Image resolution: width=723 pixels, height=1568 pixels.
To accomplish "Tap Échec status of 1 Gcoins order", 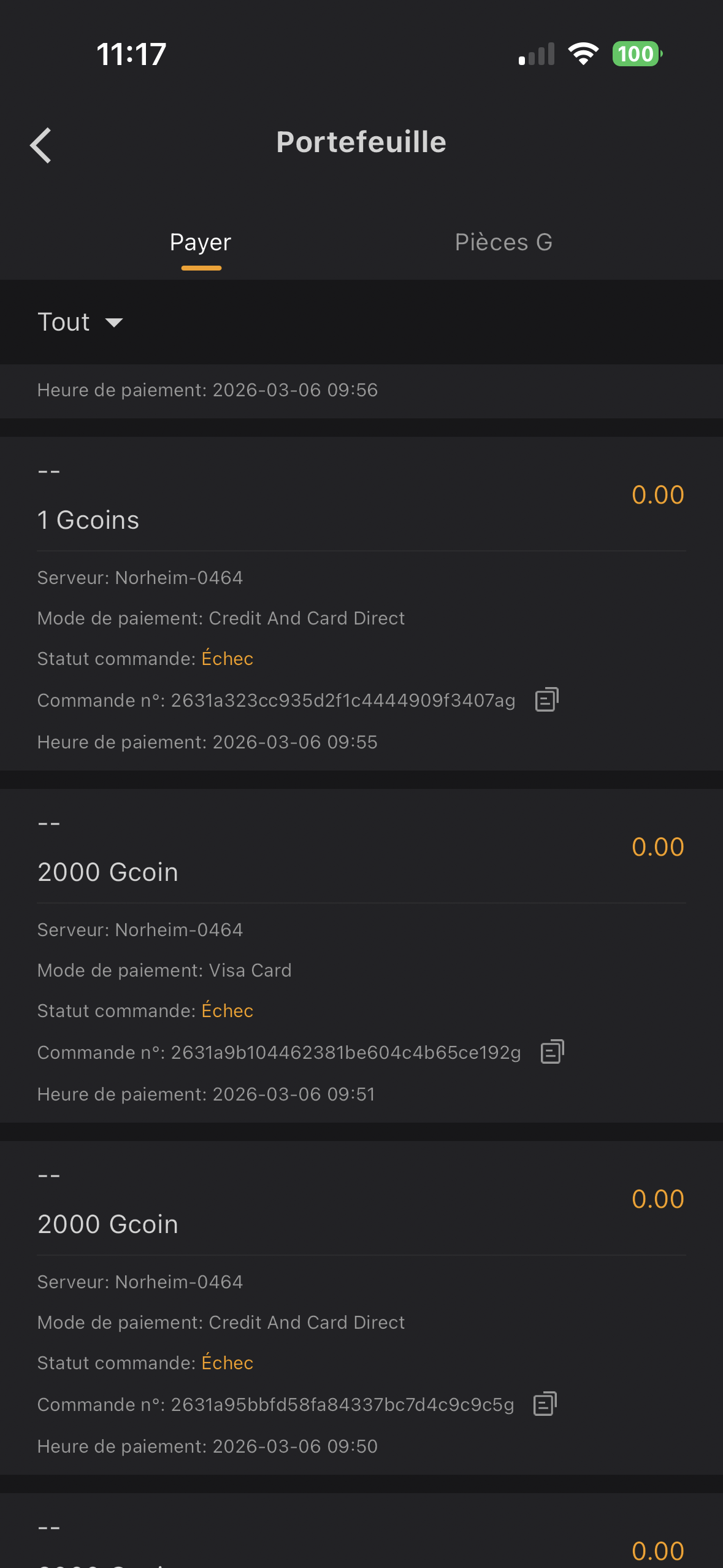I will point(228,659).
